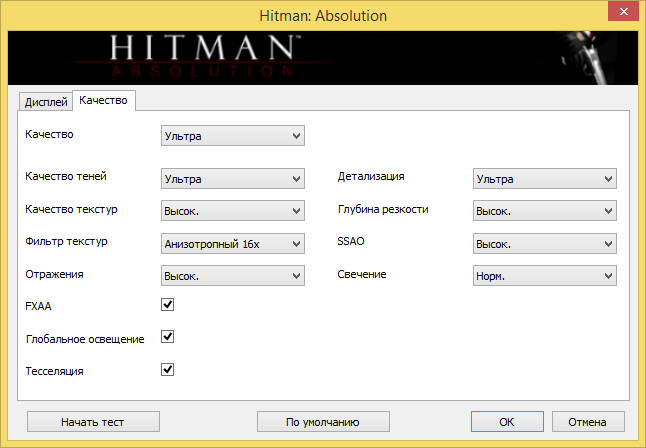
Task: Expand the Детализация dropdown
Action: [544, 179]
